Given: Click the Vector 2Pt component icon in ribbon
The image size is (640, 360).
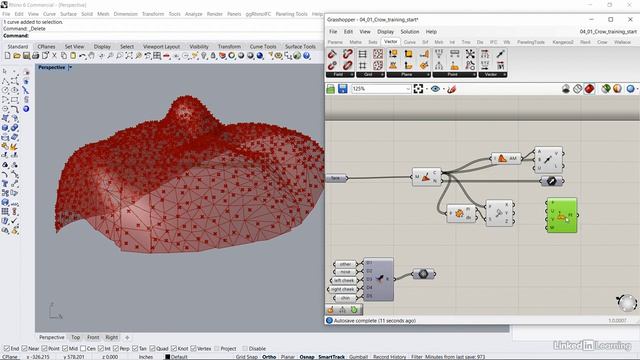Looking at the screenshot, I should [x=500, y=54].
